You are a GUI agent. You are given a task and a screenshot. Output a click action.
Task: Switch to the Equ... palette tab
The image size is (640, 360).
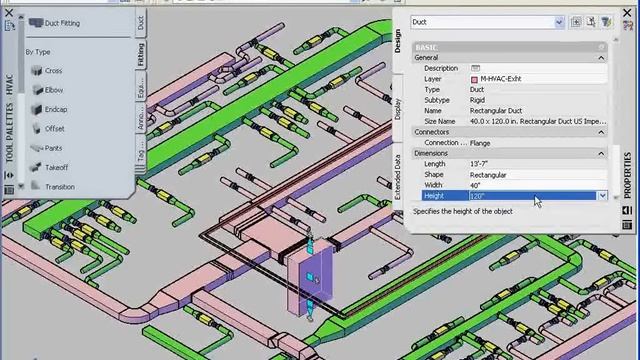coord(141,87)
